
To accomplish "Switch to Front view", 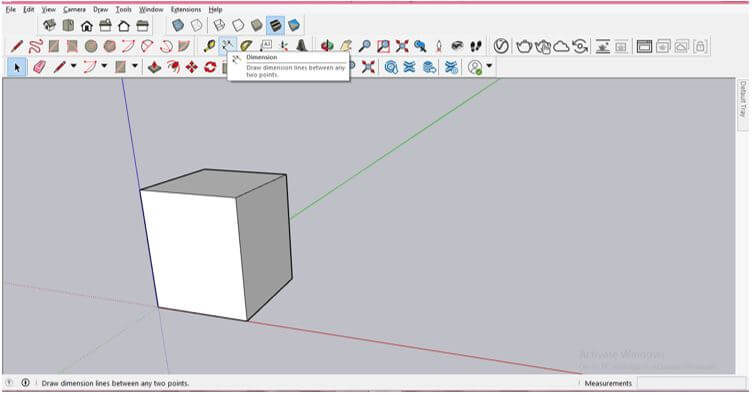I will point(87,25).
